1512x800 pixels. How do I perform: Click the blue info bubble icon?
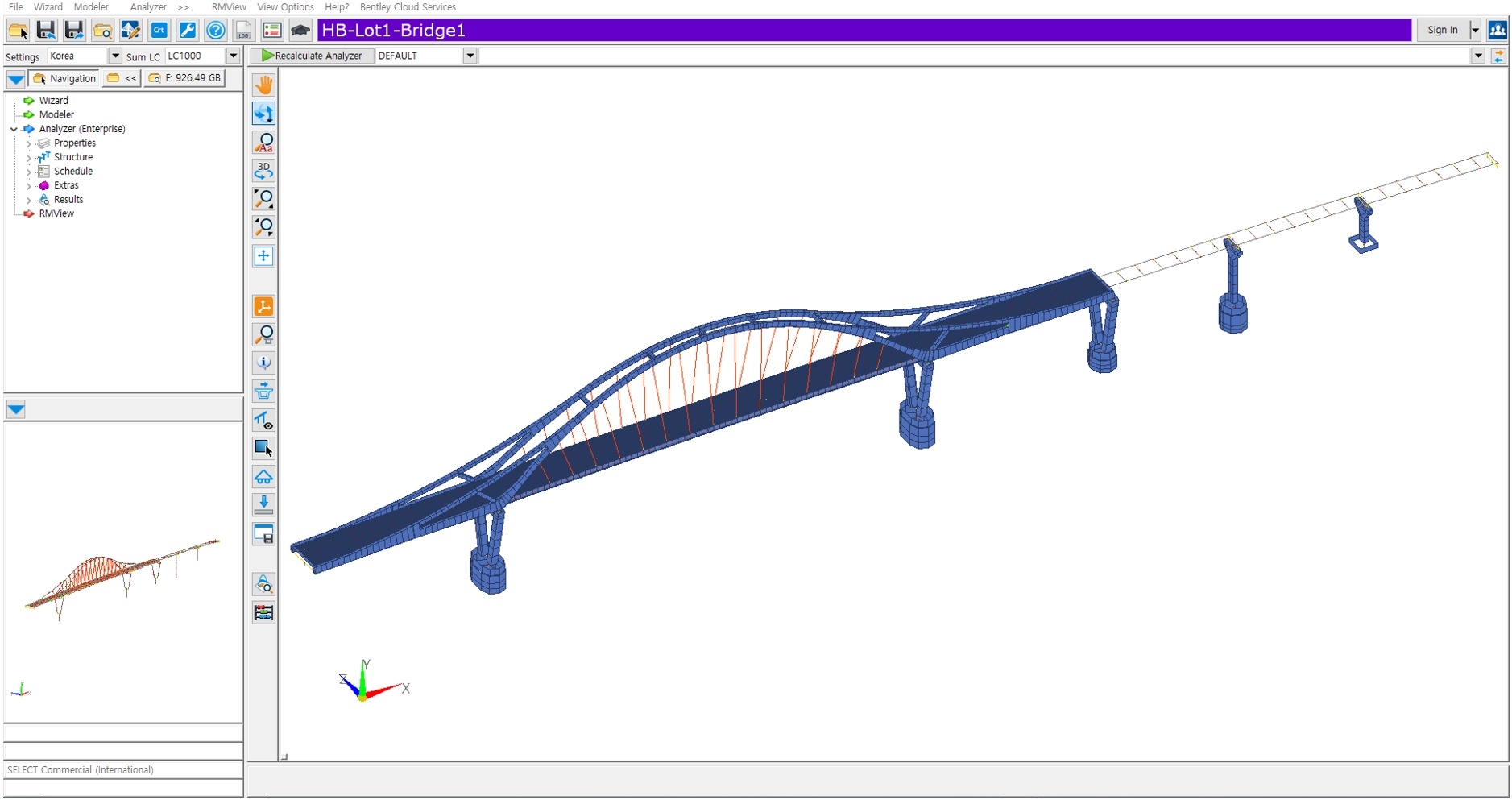(x=263, y=363)
